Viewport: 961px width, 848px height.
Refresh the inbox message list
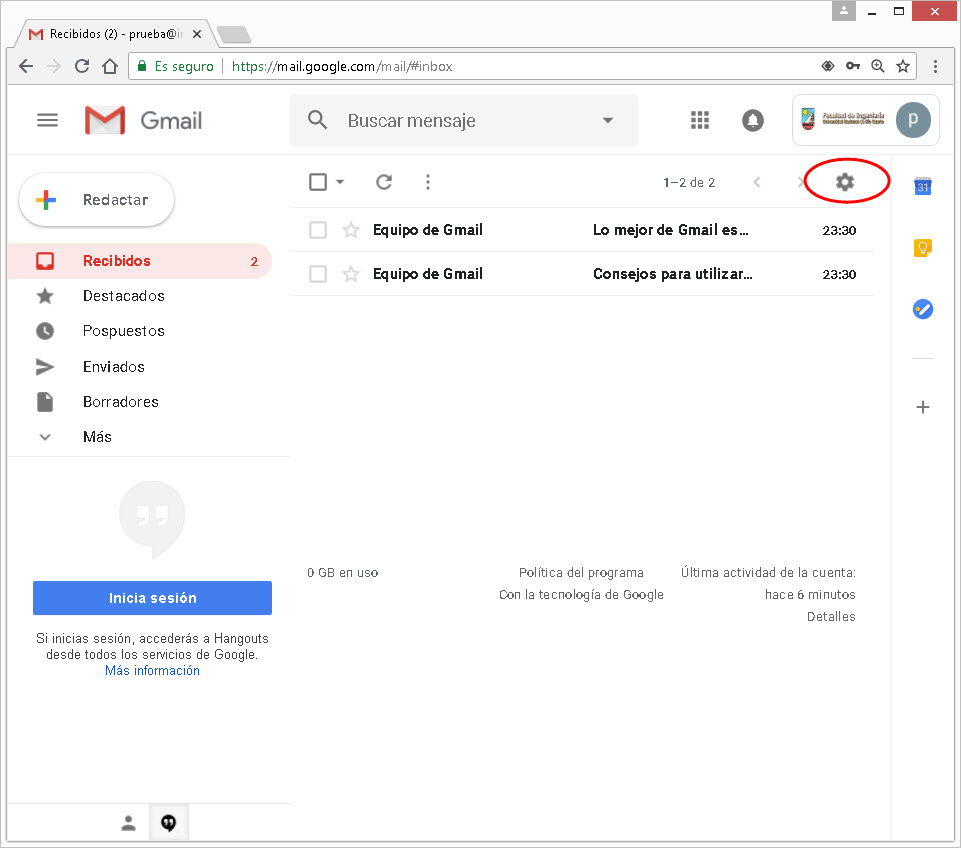click(384, 182)
